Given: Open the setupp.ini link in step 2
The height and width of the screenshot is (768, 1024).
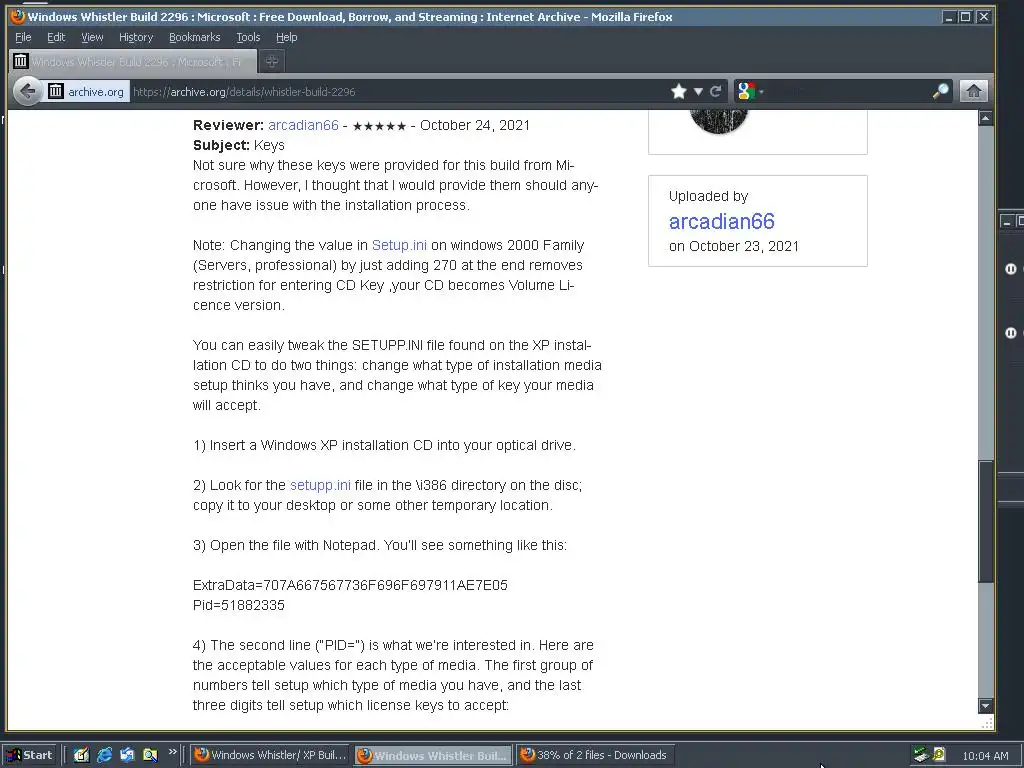Looking at the screenshot, I should (x=320, y=485).
